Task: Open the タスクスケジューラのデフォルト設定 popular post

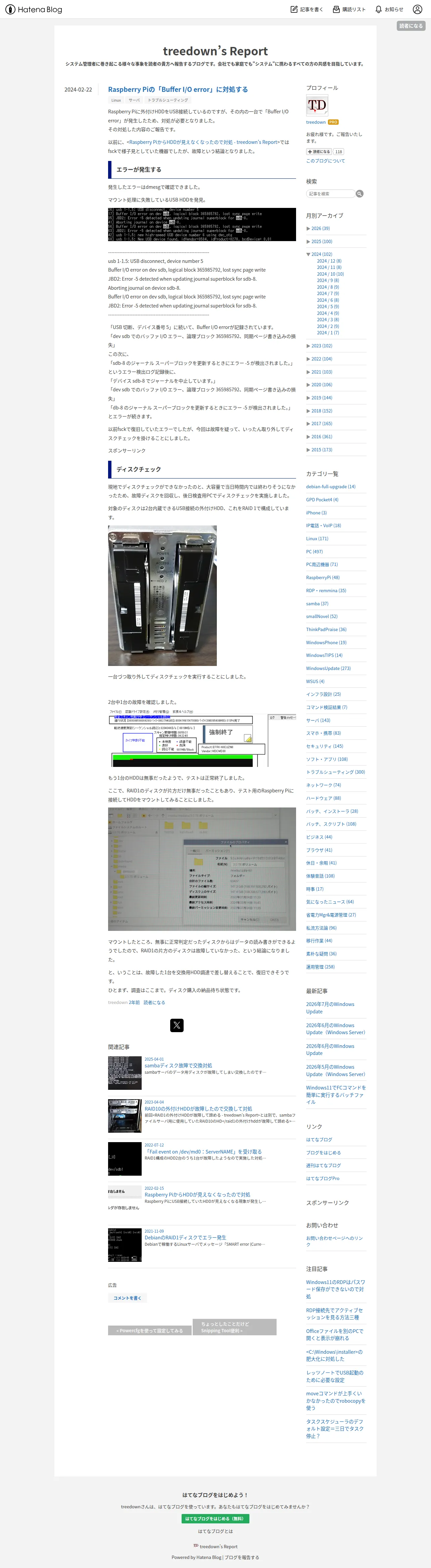Action: tap(335, 1429)
